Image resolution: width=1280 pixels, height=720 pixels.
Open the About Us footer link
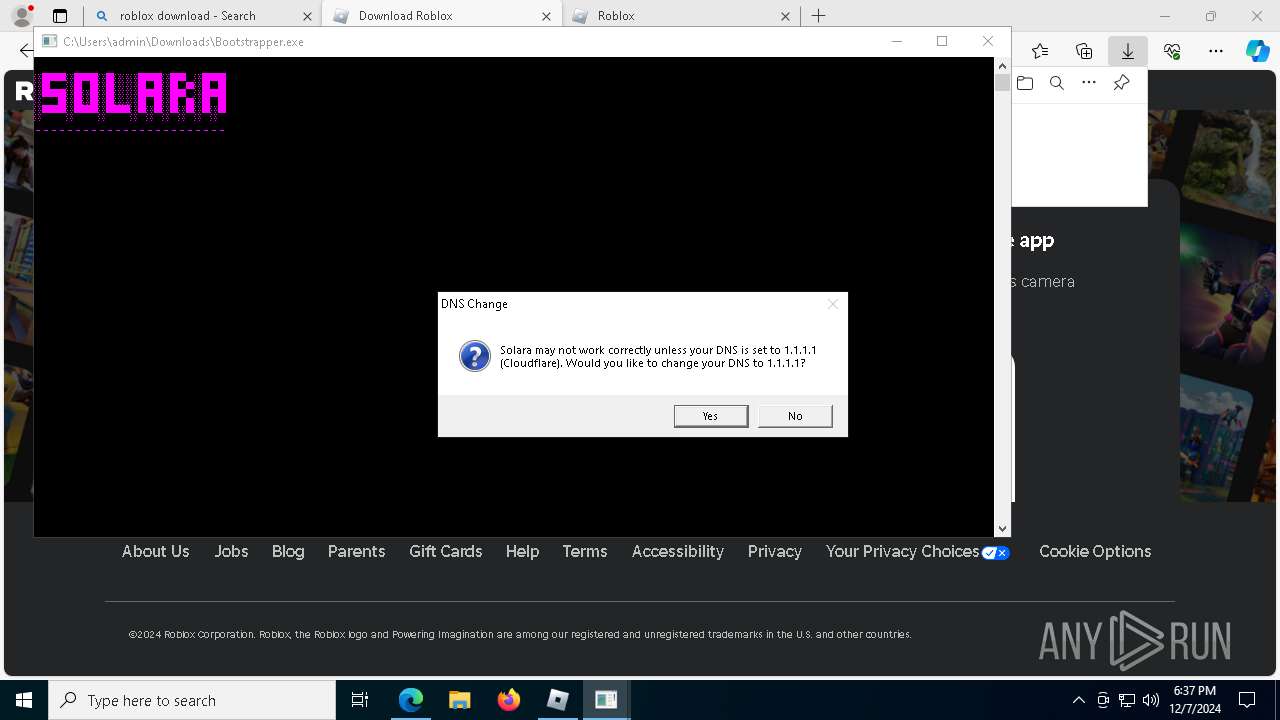(x=155, y=552)
